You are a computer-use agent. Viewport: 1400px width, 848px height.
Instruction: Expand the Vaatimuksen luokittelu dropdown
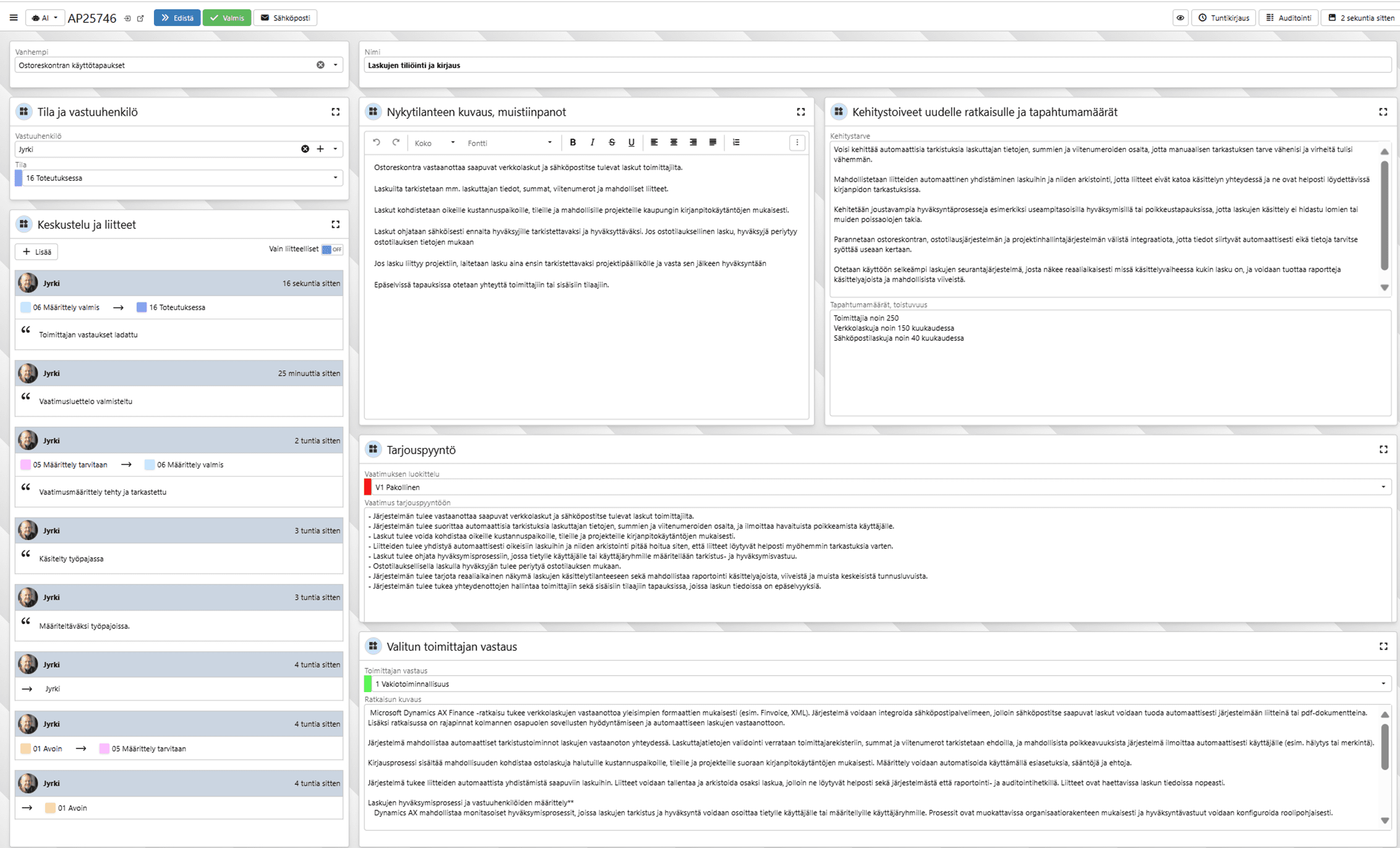coord(1383,487)
